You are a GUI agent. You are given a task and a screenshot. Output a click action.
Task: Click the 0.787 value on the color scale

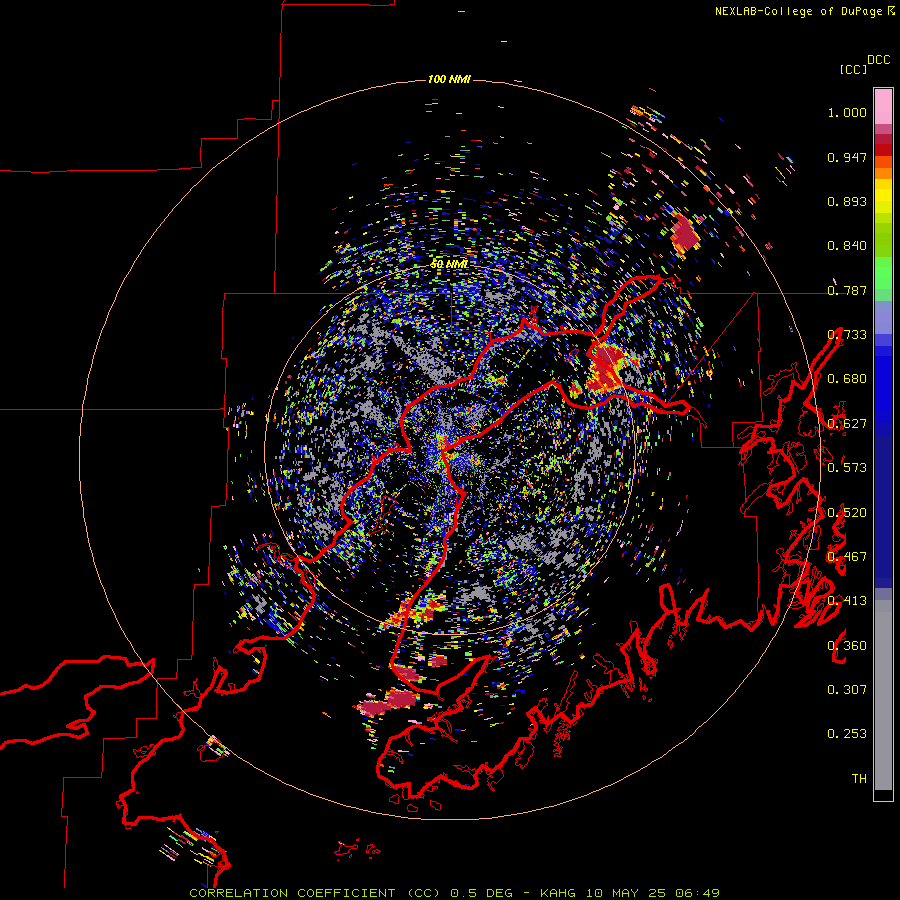coord(847,290)
